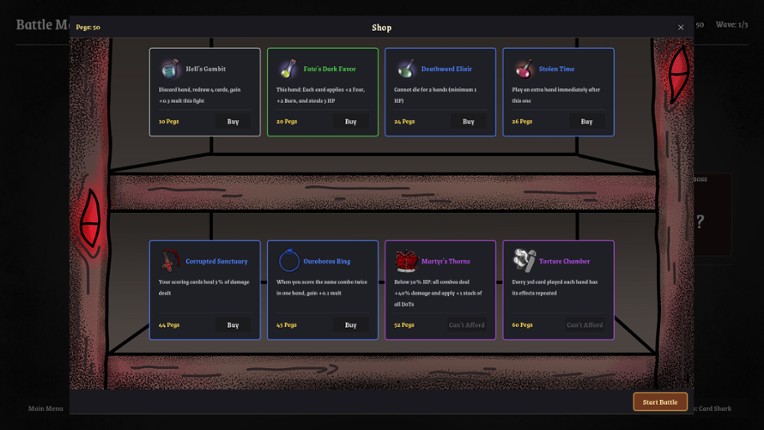Screen dimensions: 764x430
Task: Buy the Ouroboros Ring
Action: coord(351,325)
